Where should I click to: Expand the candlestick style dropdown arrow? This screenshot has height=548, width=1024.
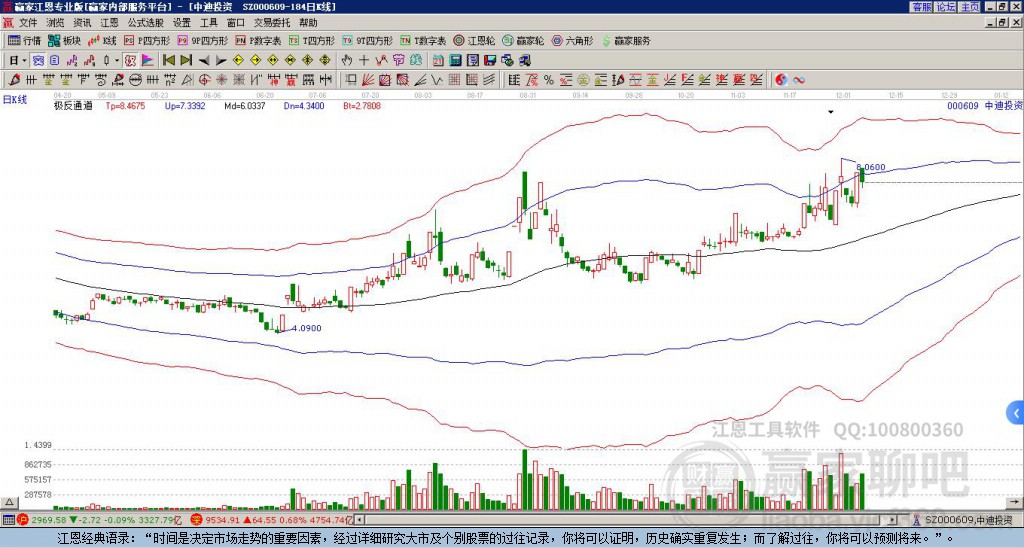(x=117, y=61)
